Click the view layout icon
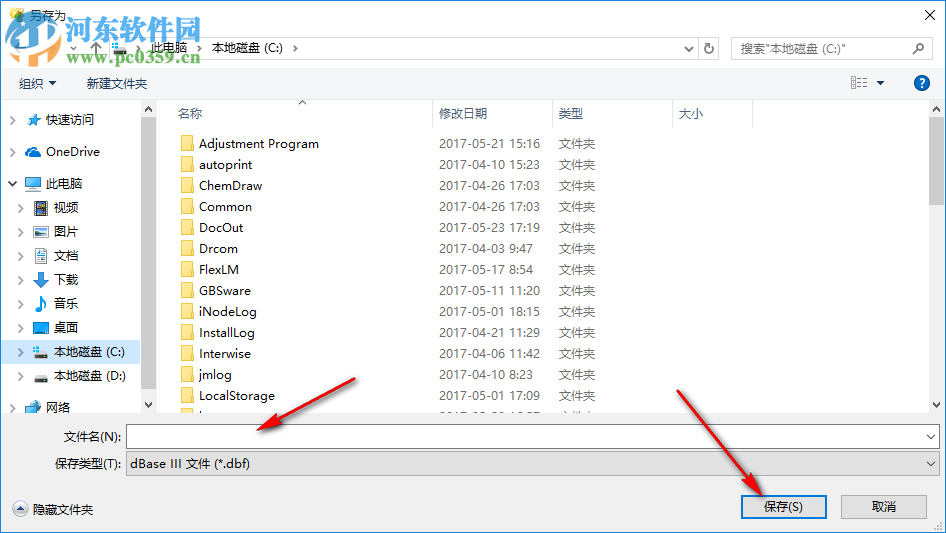The height and width of the screenshot is (533, 946). coord(859,83)
